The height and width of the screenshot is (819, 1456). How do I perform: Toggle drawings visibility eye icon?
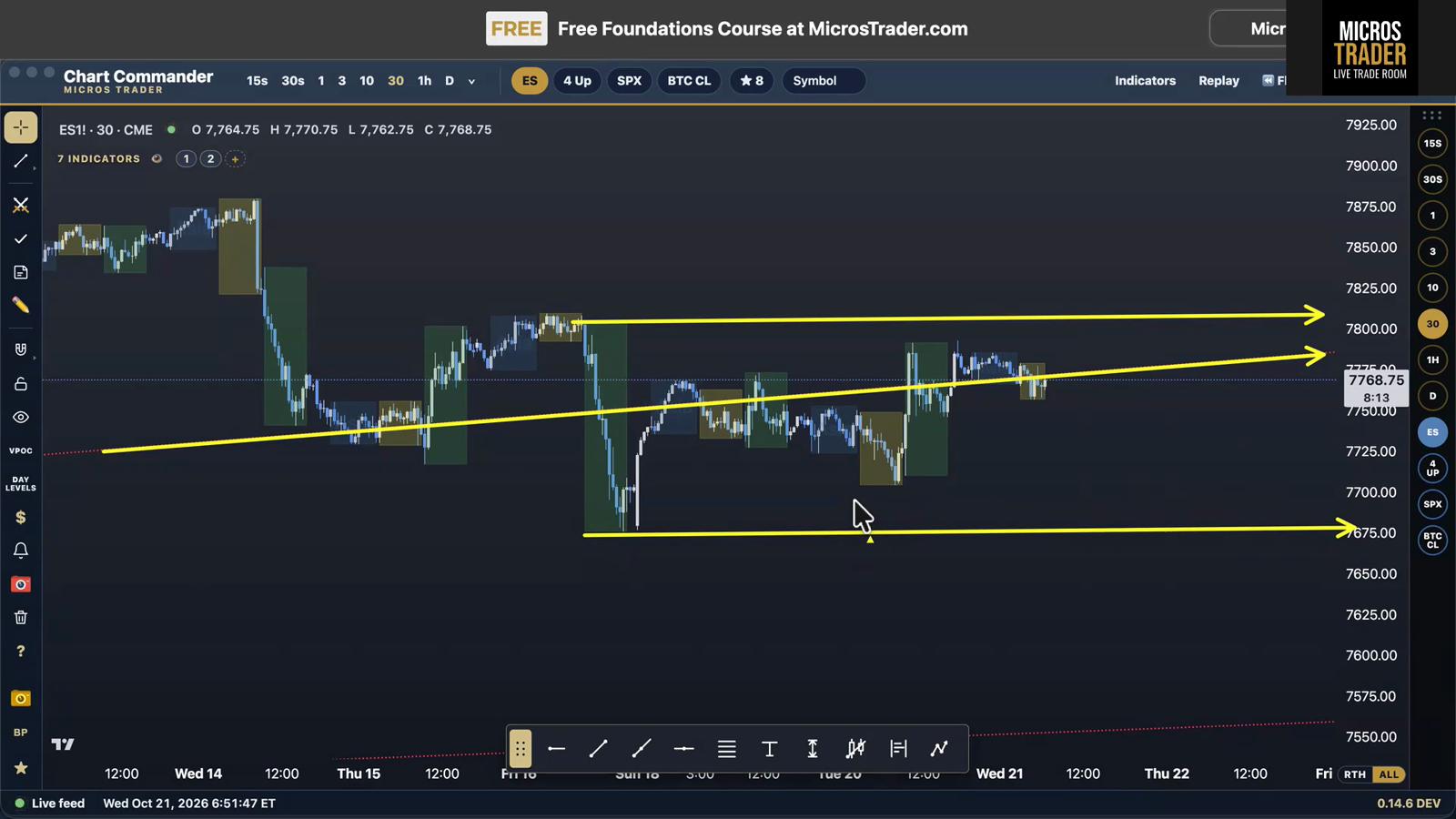click(x=21, y=417)
